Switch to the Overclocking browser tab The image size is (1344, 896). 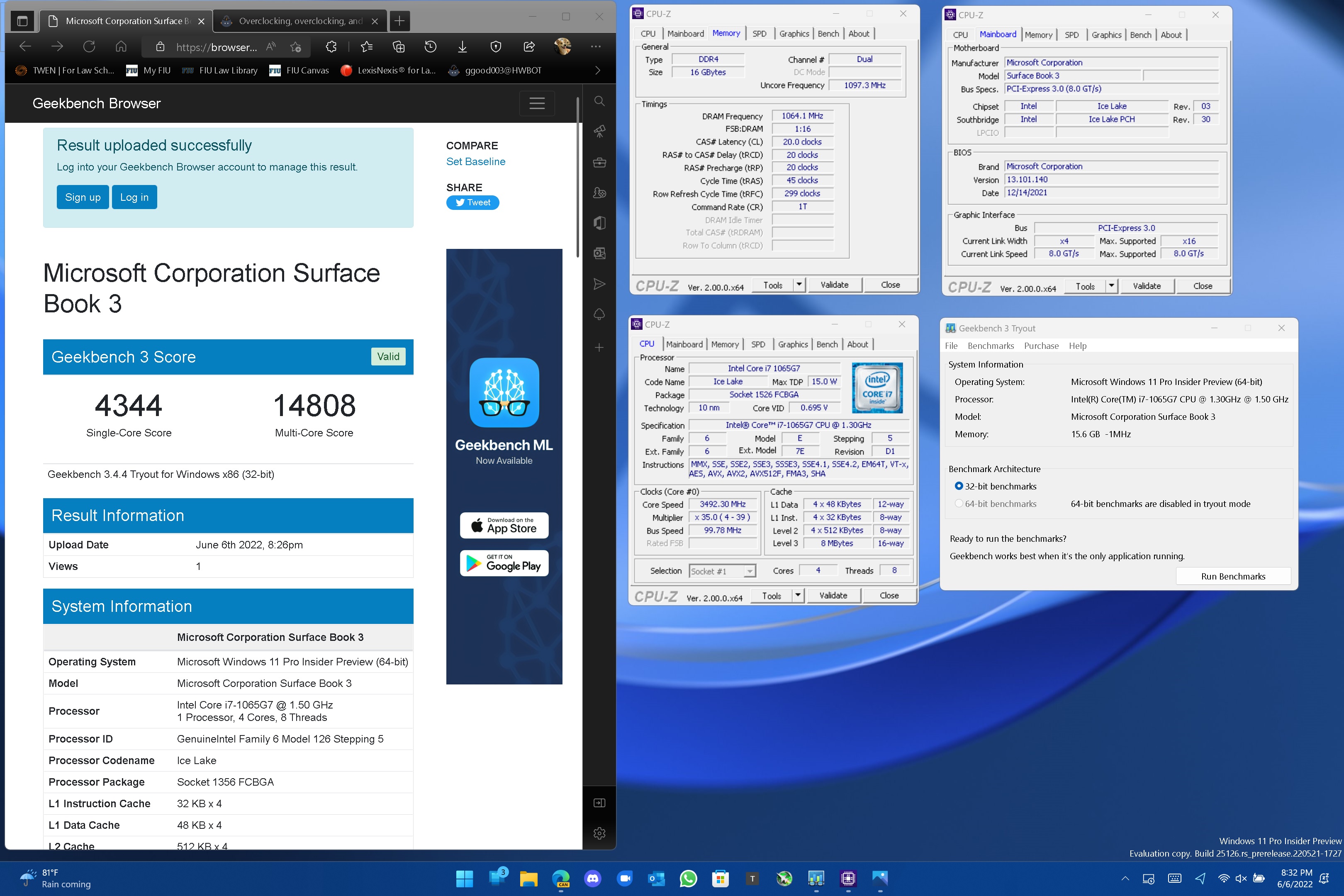[x=299, y=21]
